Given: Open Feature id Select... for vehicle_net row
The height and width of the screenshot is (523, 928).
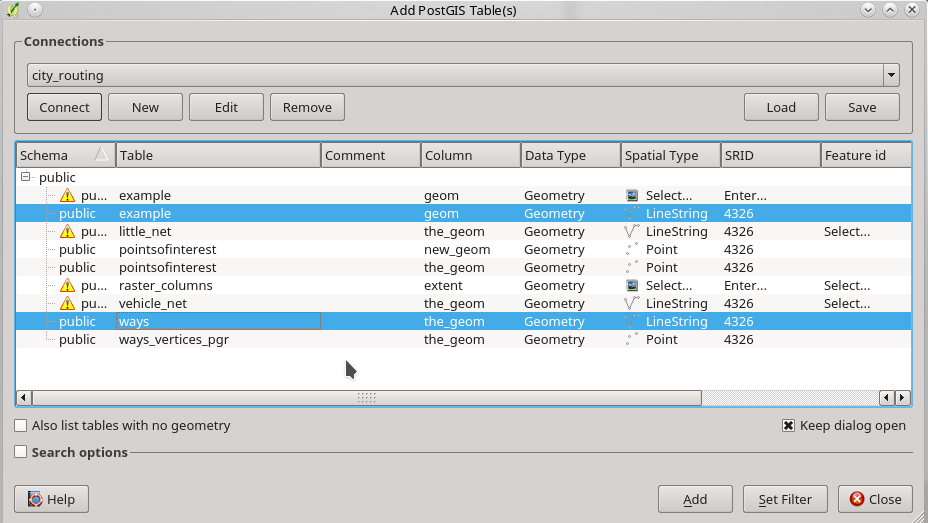Looking at the screenshot, I should (847, 304).
